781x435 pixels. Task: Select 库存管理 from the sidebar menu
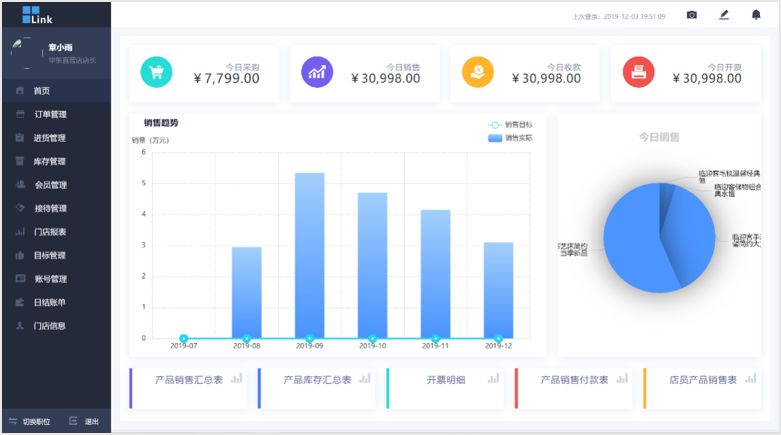point(49,161)
